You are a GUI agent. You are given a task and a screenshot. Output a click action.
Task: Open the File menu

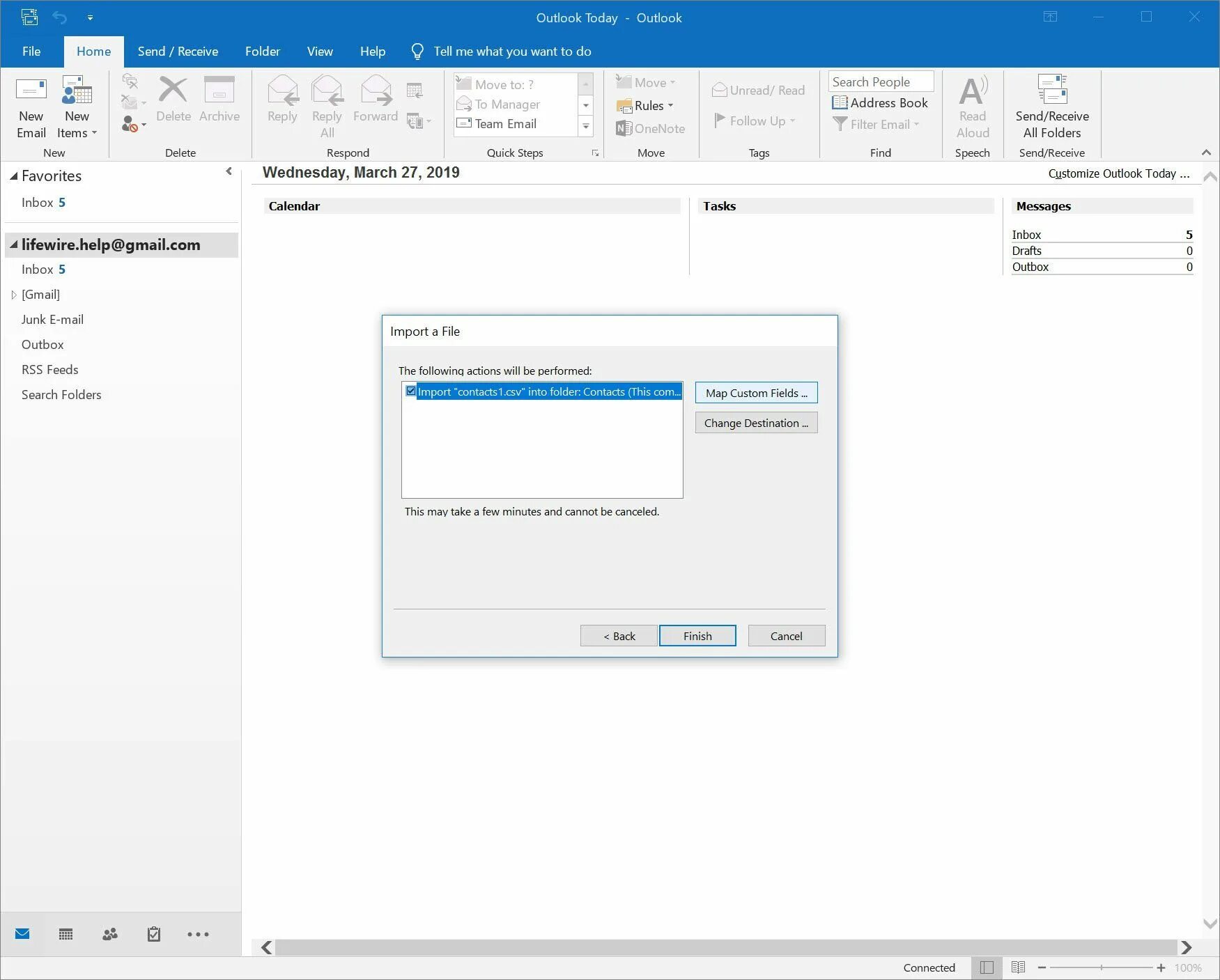click(31, 52)
